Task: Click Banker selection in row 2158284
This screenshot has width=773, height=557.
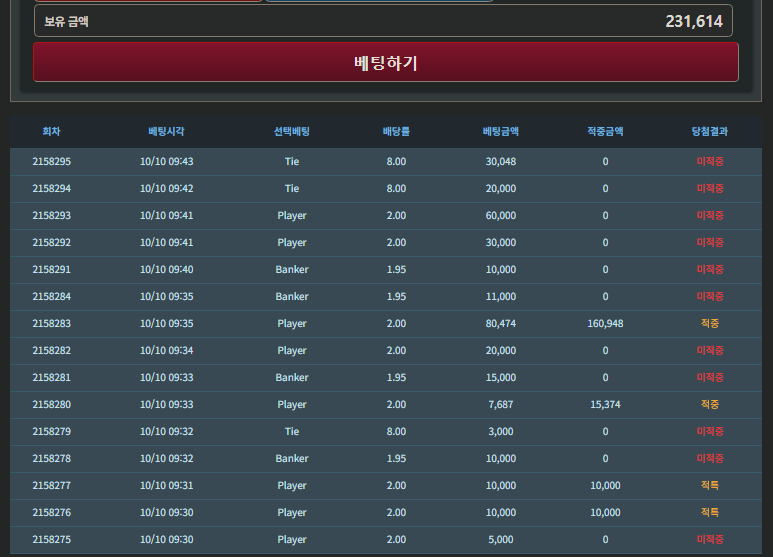Action: 292,297
